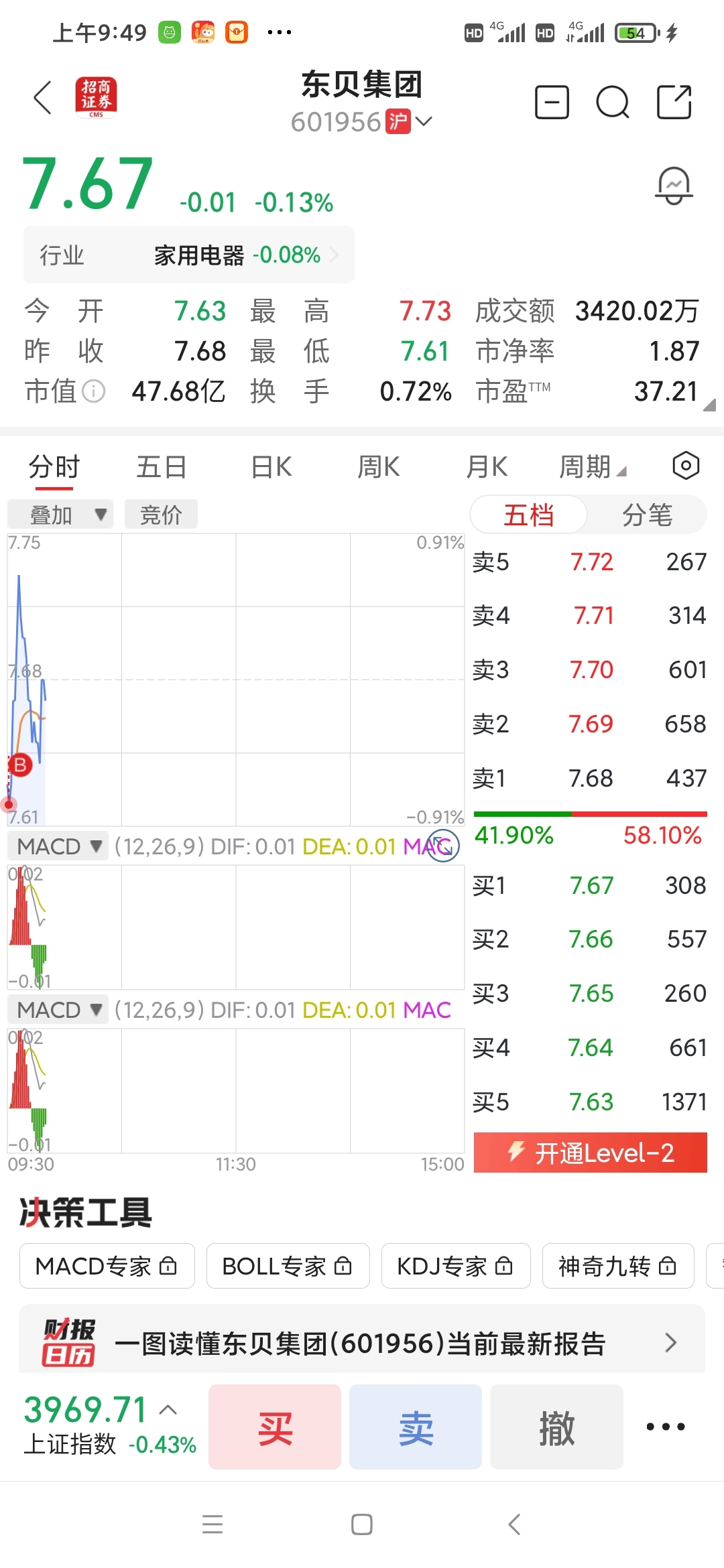The height and width of the screenshot is (1568, 724).
Task: Remove stock from watchlist with minus icon
Action: 552,103
